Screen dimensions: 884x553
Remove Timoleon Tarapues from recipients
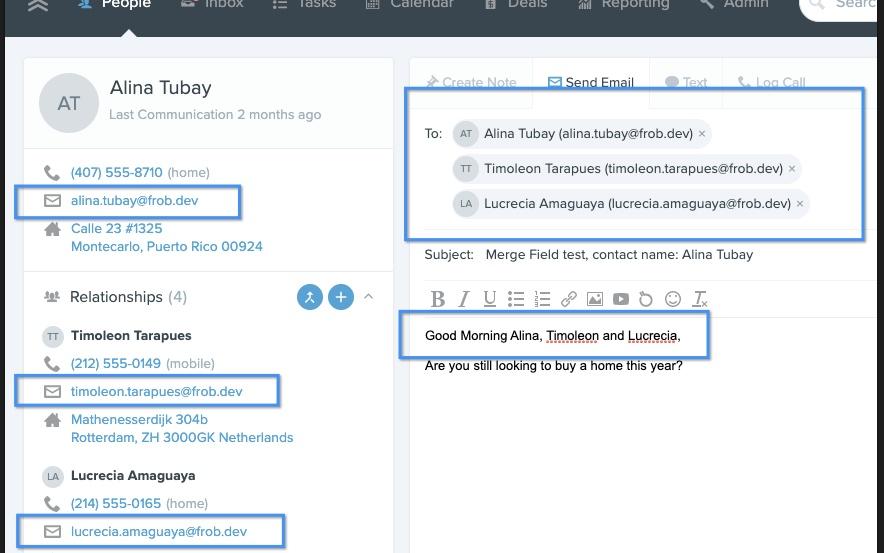click(x=792, y=169)
